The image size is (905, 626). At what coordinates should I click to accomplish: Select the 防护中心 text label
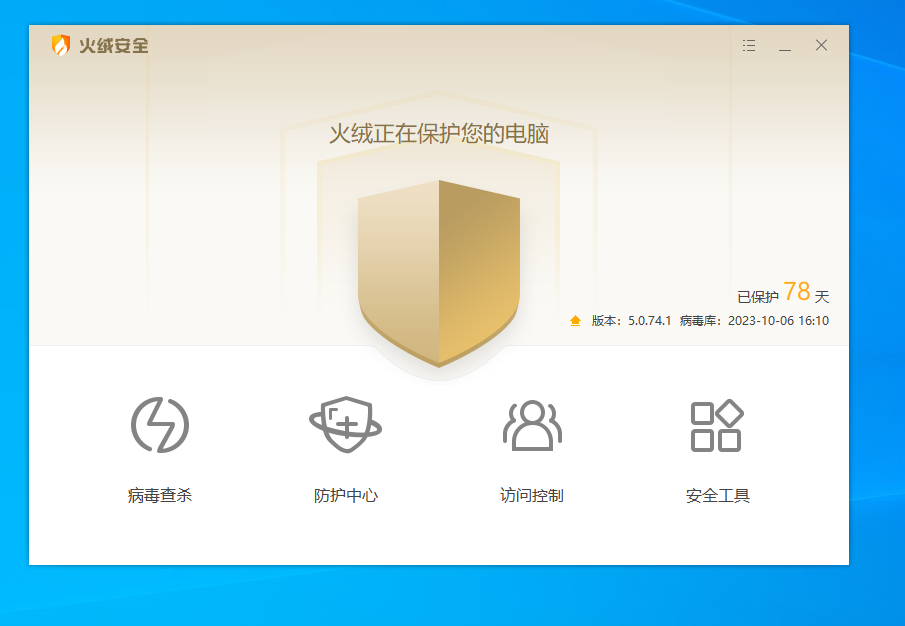pos(345,495)
